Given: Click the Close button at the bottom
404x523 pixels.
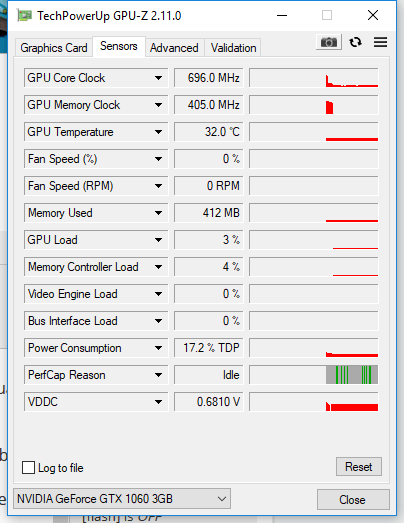Looking at the screenshot, I should coord(353,499).
